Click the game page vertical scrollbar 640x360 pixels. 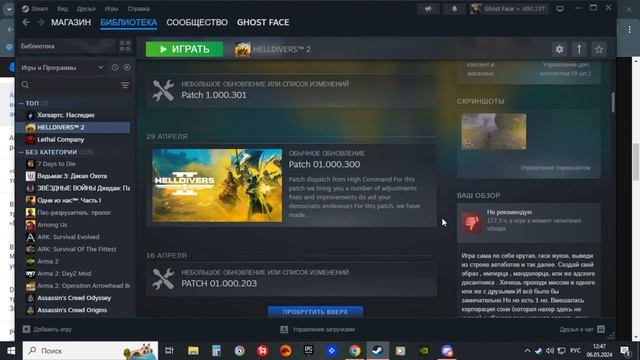[613, 102]
